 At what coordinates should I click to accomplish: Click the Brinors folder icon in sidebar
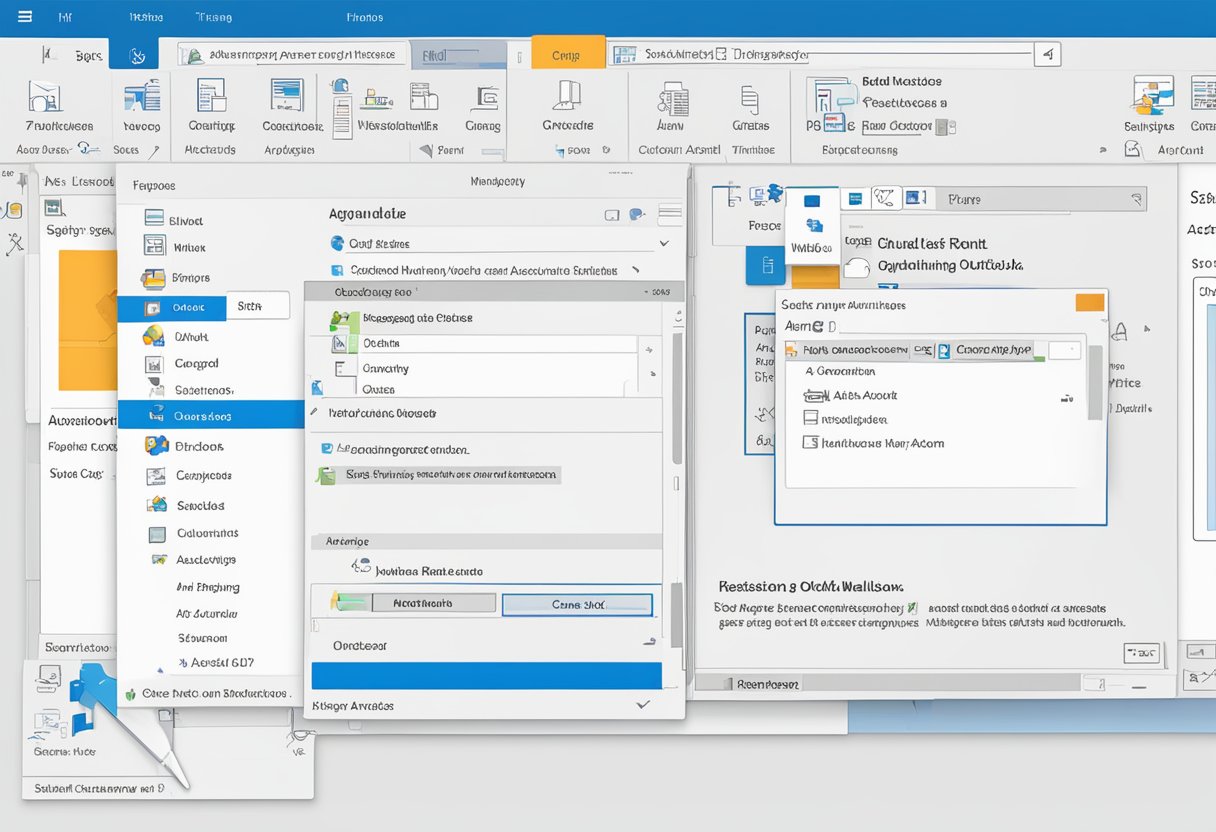pos(154,278)
